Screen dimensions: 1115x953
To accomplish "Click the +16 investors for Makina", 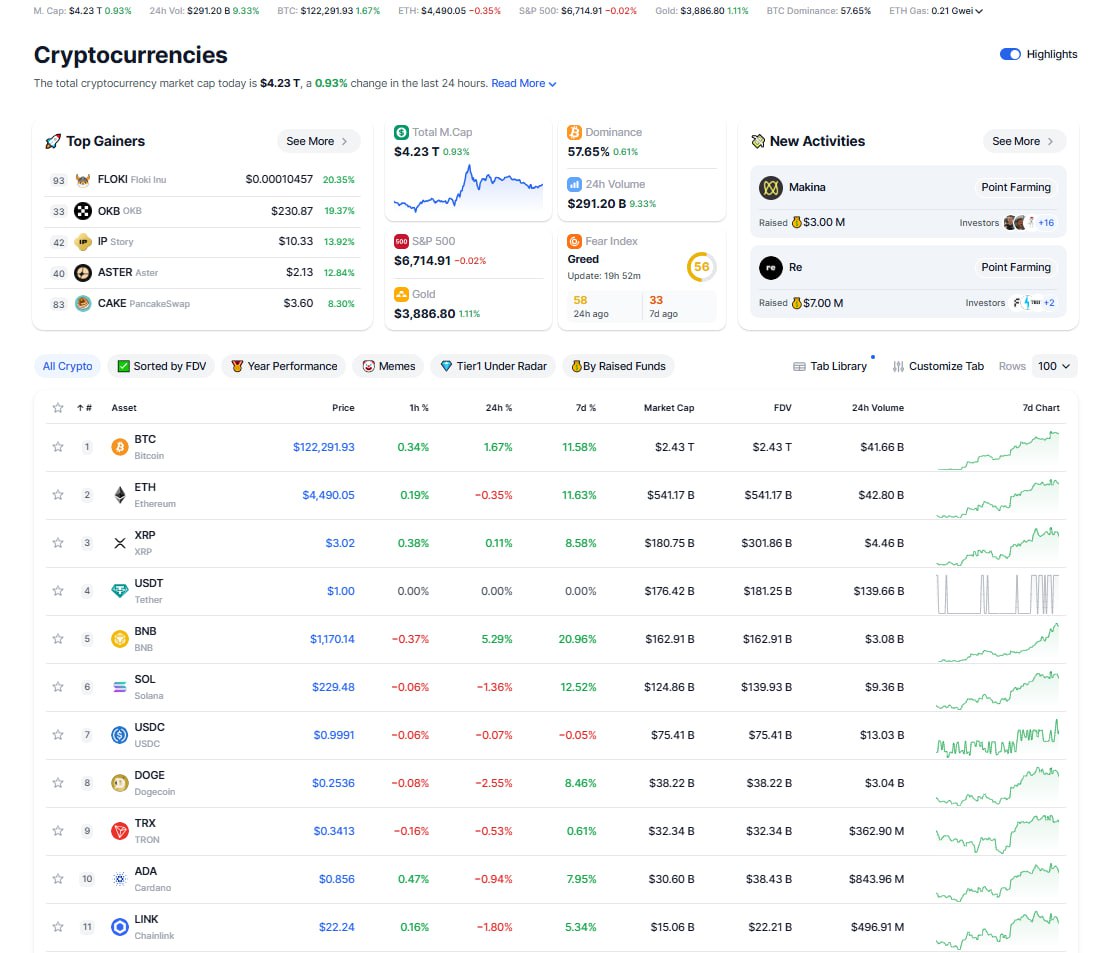I will click(x=1046, y=223).
